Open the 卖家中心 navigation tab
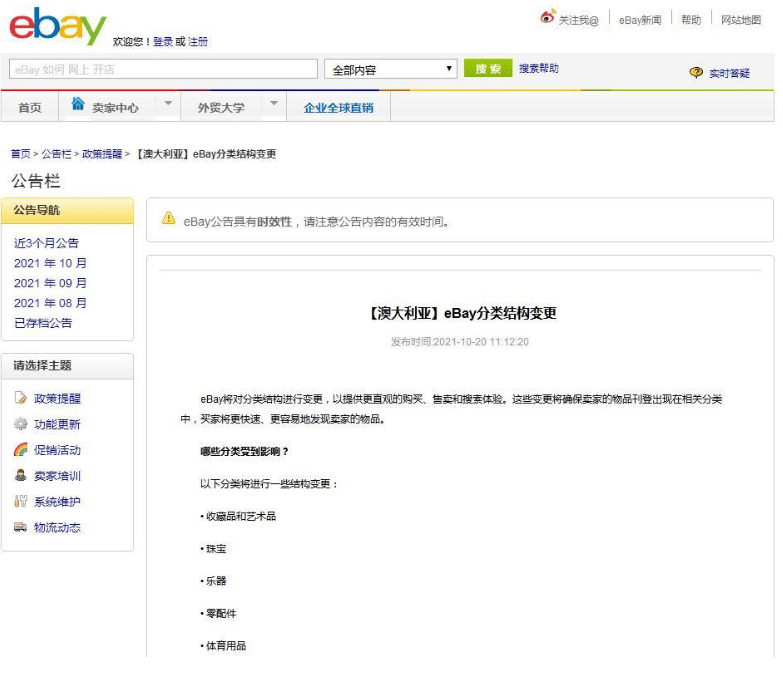The width and height of the screenshot is (783, 683). click(115, 107)
